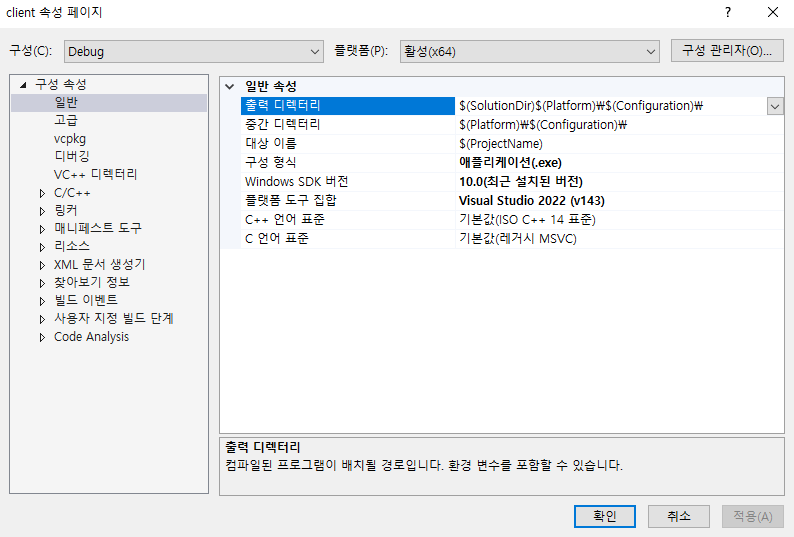Click the 적용(A) button
This screenshot has width=794, height=537.
pyautogui.click(x=753, y=516)
